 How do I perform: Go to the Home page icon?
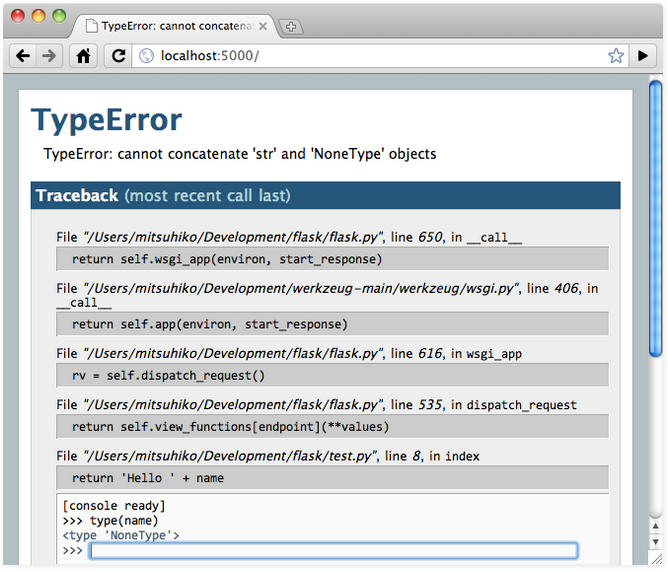coord(83,56)
